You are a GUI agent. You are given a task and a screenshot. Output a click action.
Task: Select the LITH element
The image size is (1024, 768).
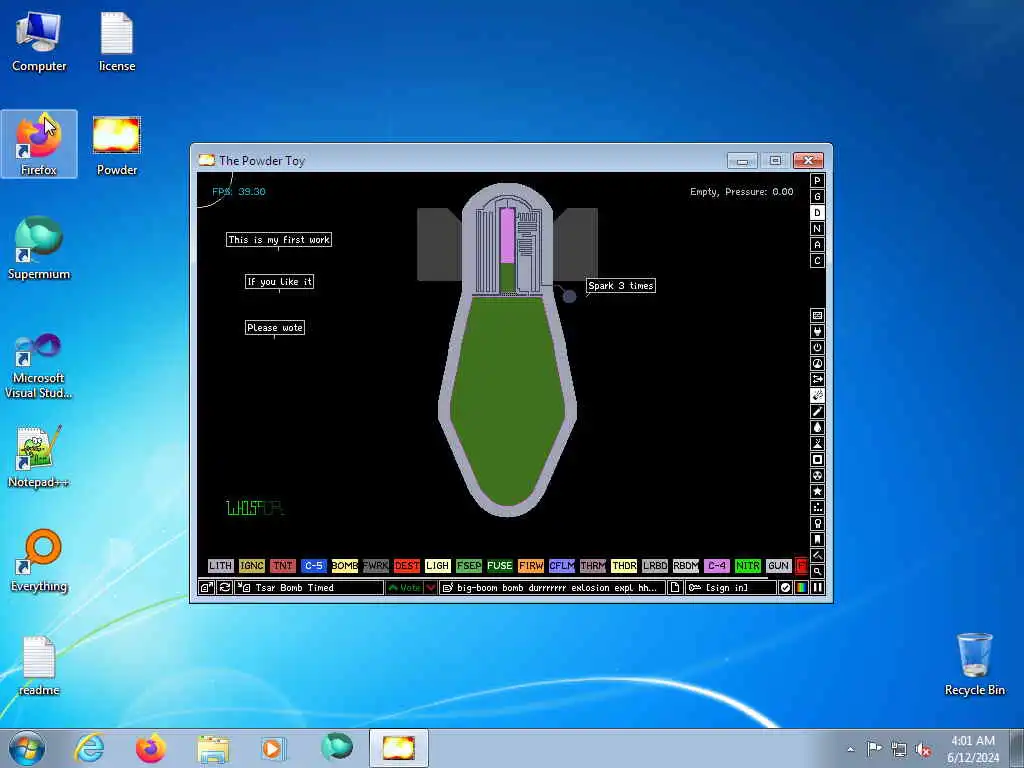point(220,566)
